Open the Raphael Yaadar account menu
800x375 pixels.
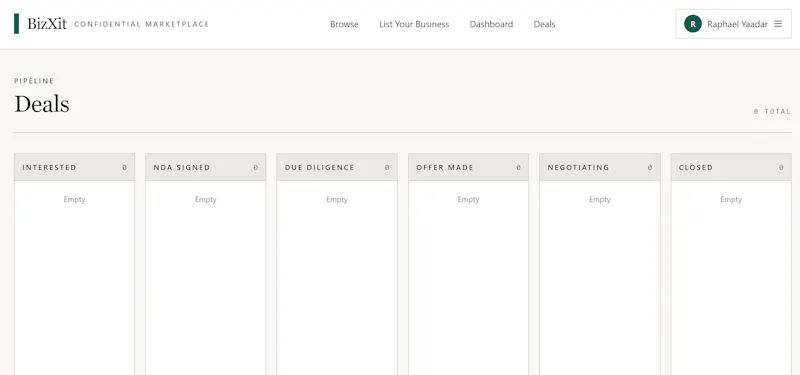coord(733,24)
